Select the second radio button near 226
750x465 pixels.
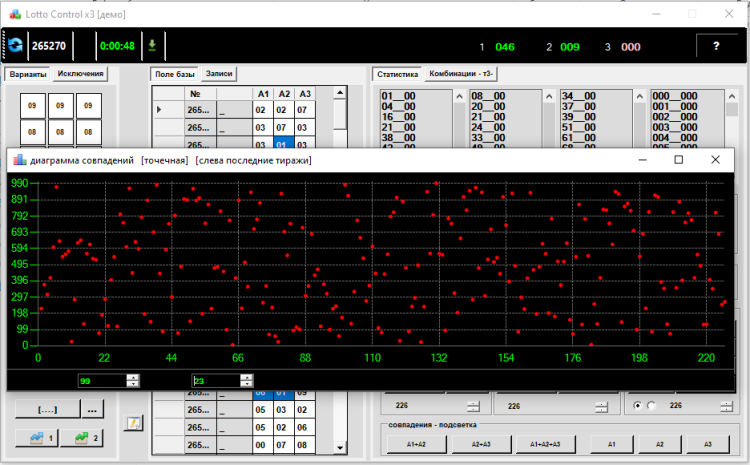[x=654, y=406]
